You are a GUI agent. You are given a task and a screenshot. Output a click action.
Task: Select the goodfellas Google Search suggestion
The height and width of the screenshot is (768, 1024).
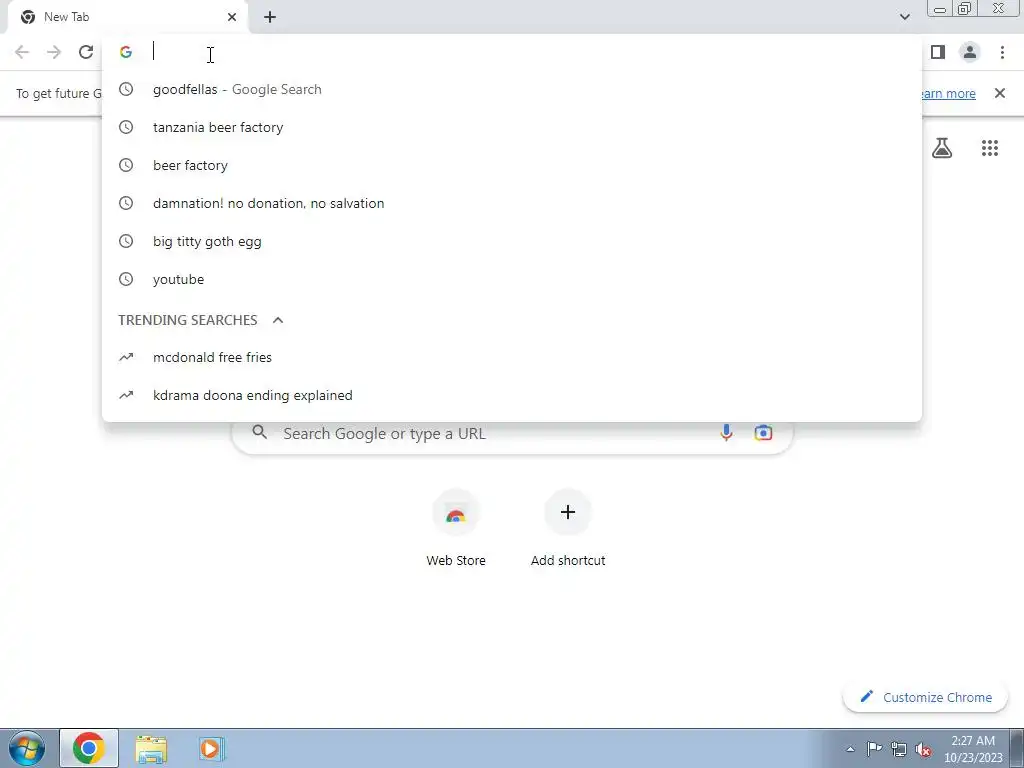click(x=512, y=89)
